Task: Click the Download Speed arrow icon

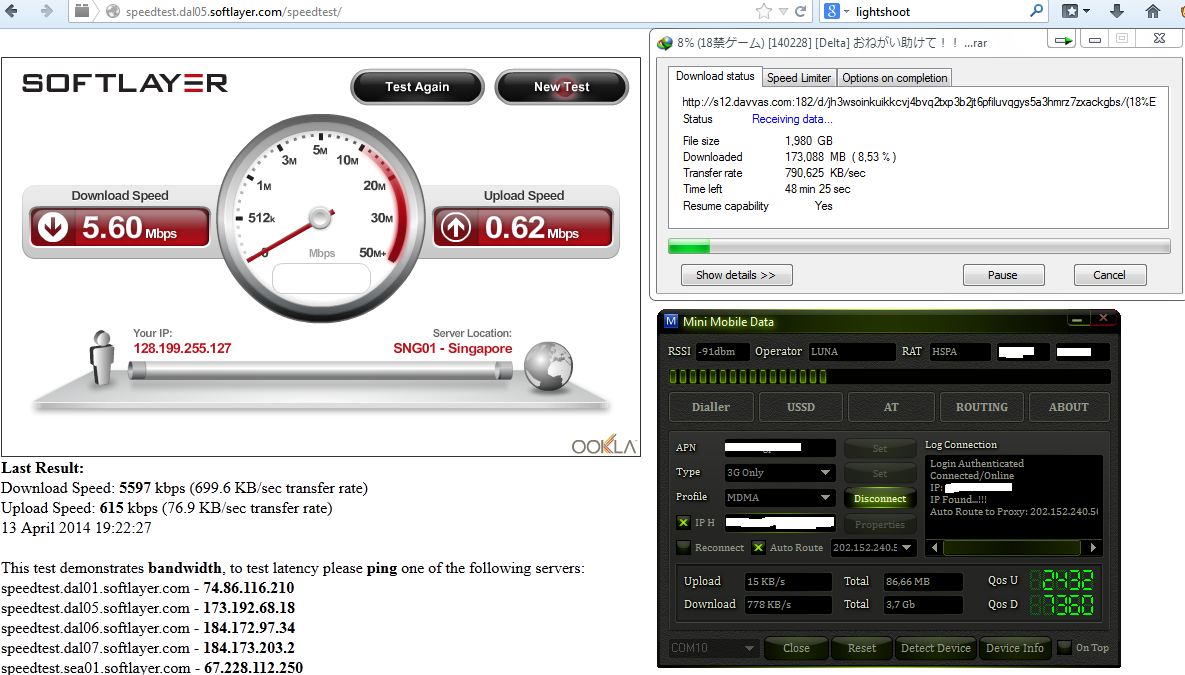Action: point(52,227)
